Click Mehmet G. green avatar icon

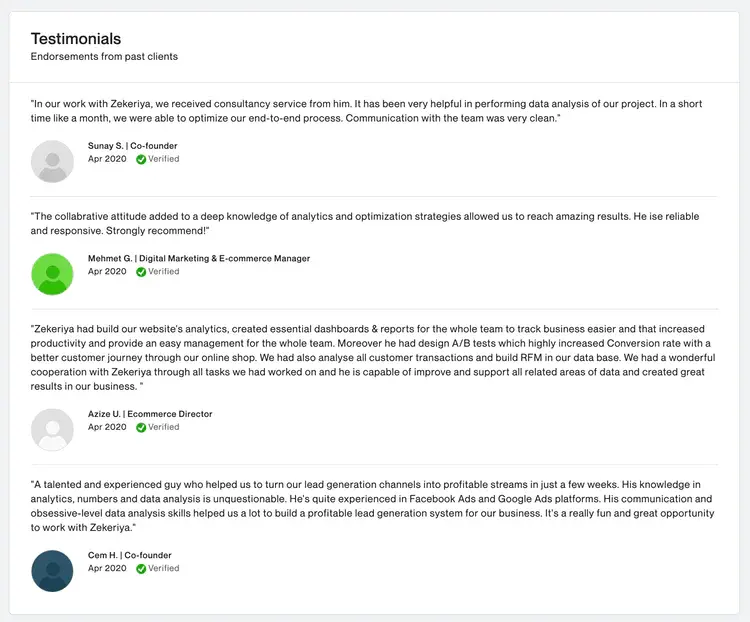tap(52, 274)
